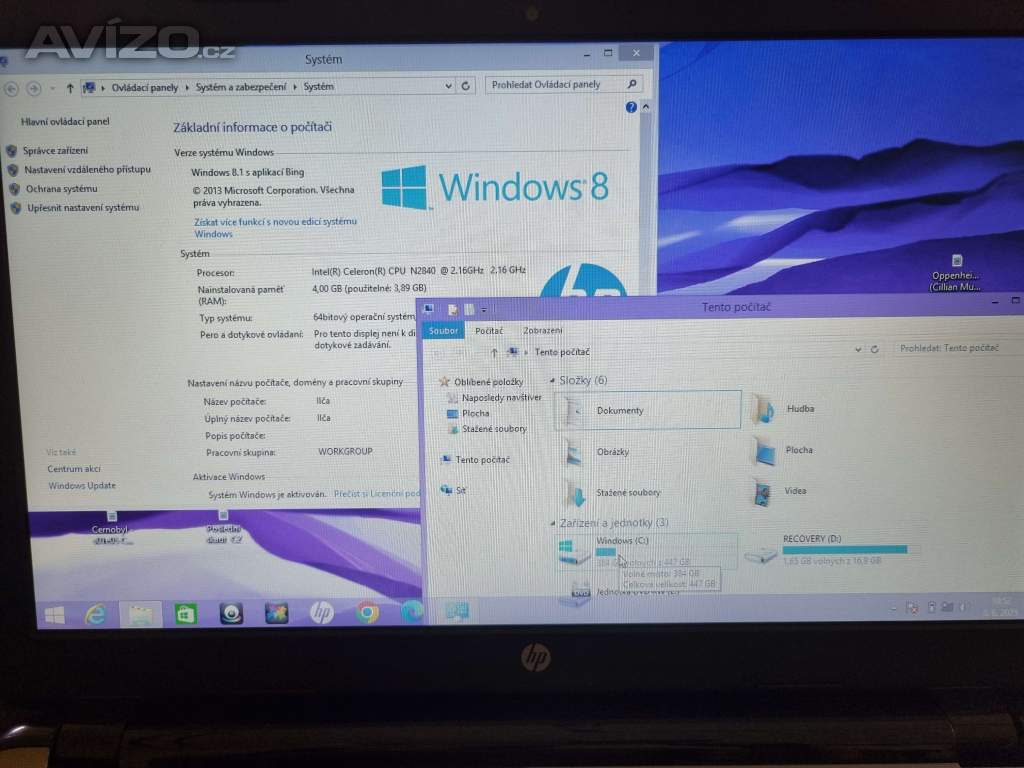The image size is (1024, 768).
Task: Collapse the help pane arrow in Systém
Action: tap(646, 106)
